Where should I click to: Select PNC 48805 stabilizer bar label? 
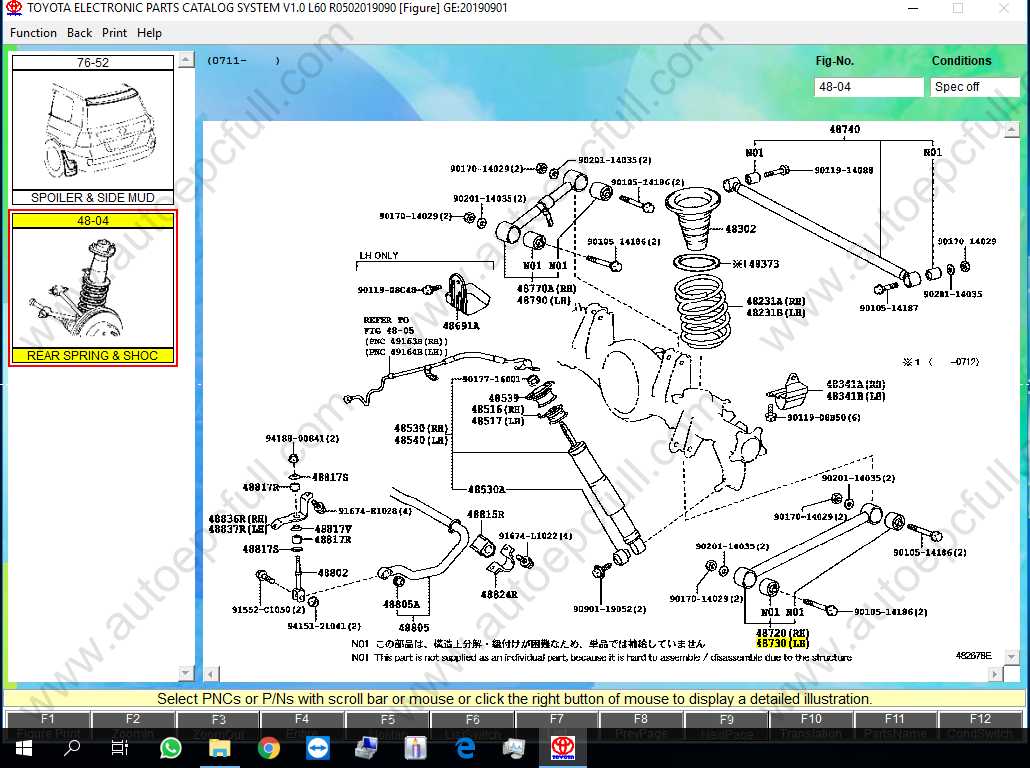point(414,627)
